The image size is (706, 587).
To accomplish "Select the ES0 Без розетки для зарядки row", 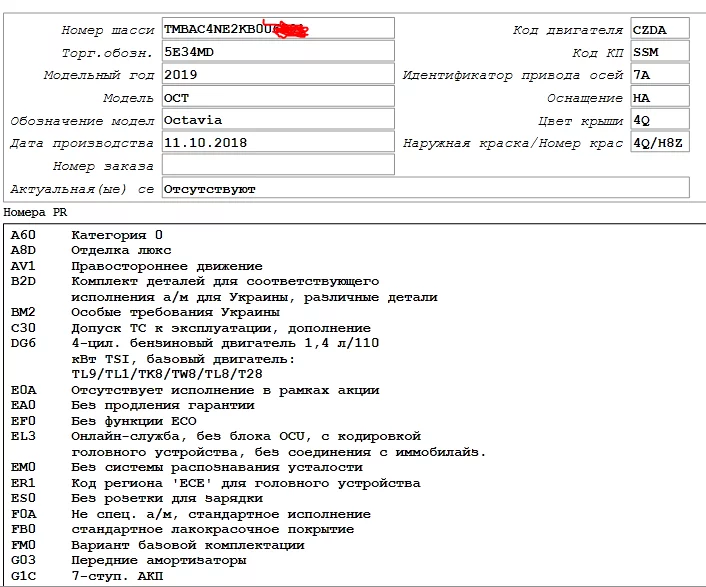I will point(136,498).
